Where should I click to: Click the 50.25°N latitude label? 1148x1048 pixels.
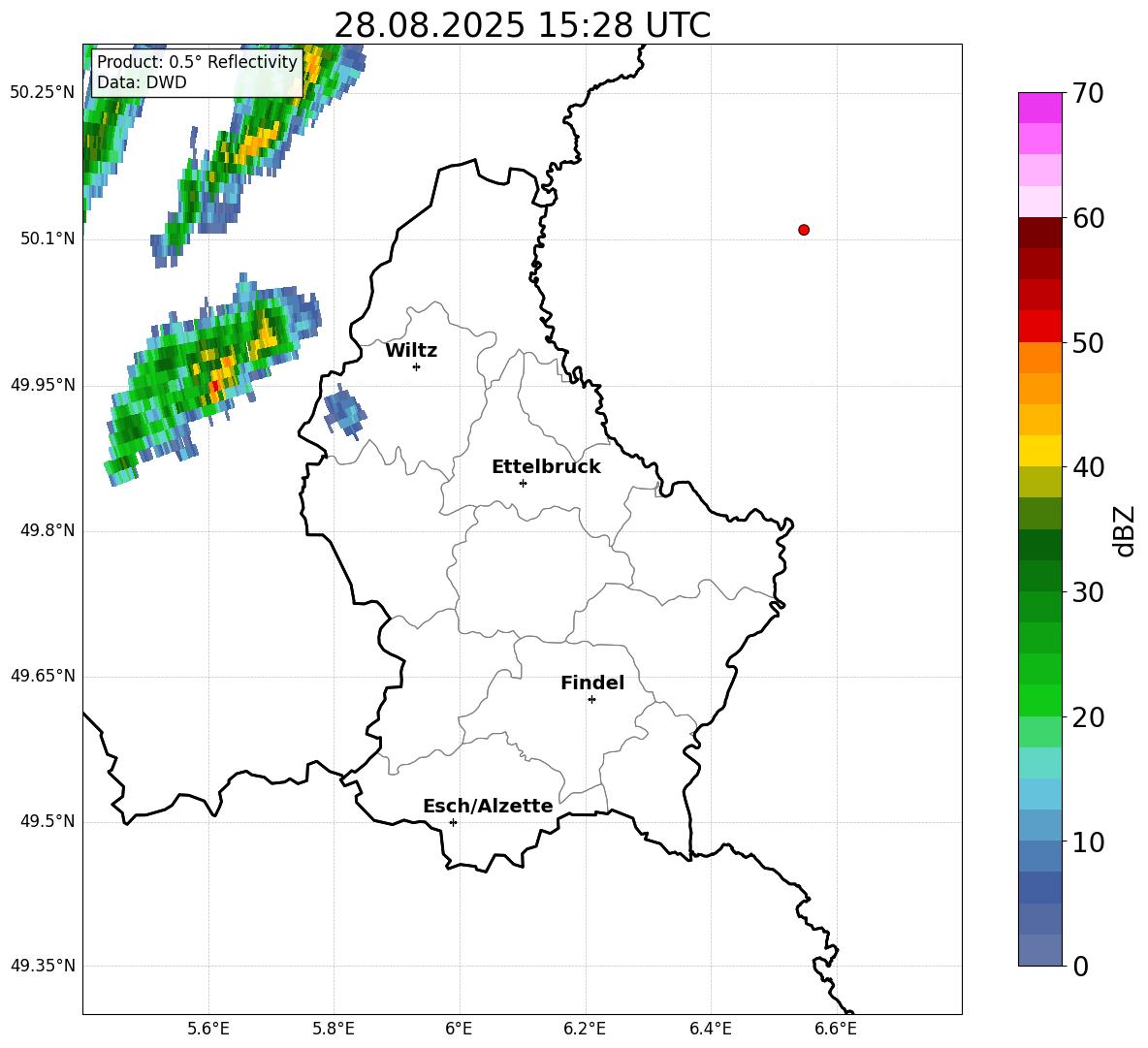tap(43, 93)
